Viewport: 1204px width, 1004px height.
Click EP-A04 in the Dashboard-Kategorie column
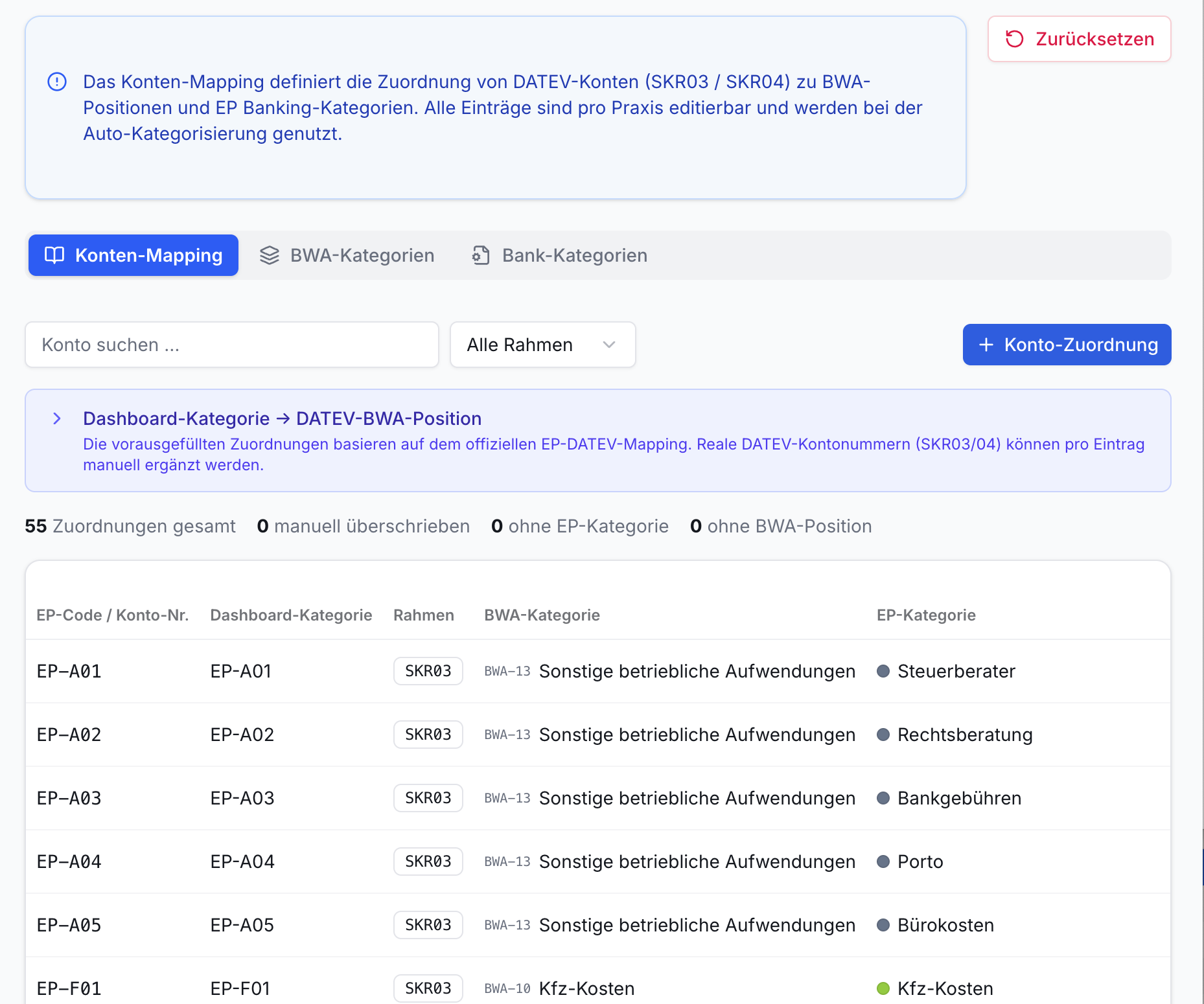pyautogui.click(x=242, y=861)
